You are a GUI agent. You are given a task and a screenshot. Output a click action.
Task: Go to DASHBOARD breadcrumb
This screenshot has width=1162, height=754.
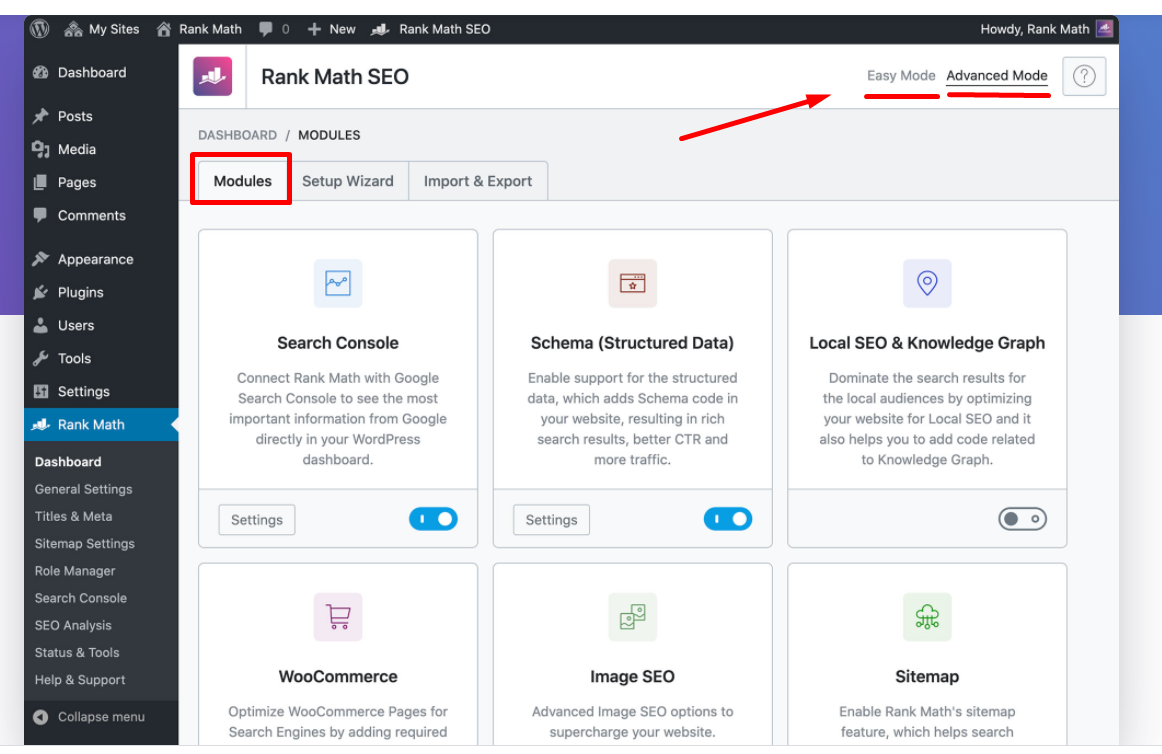click(x=237, y=135)
